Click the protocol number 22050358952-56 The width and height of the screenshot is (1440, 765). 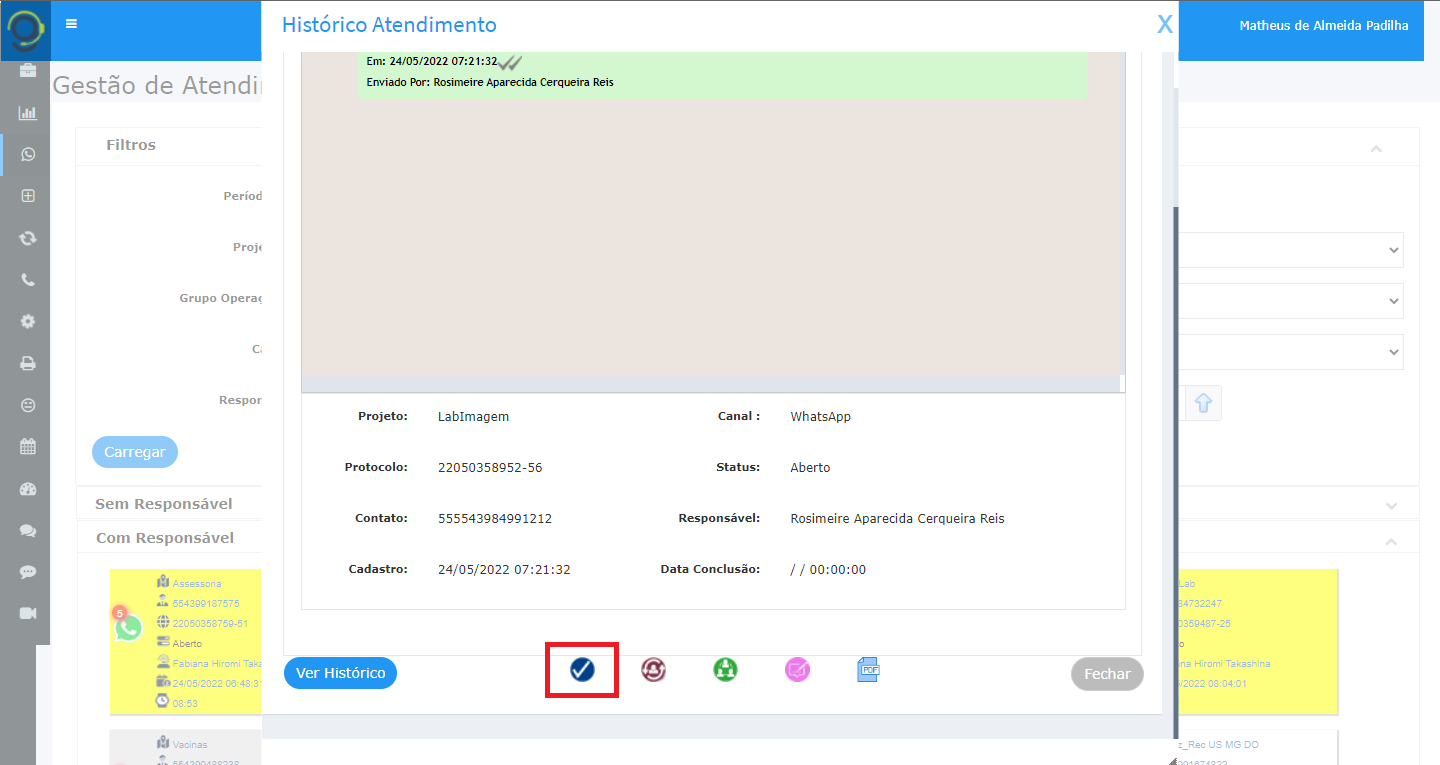[490, 467]
